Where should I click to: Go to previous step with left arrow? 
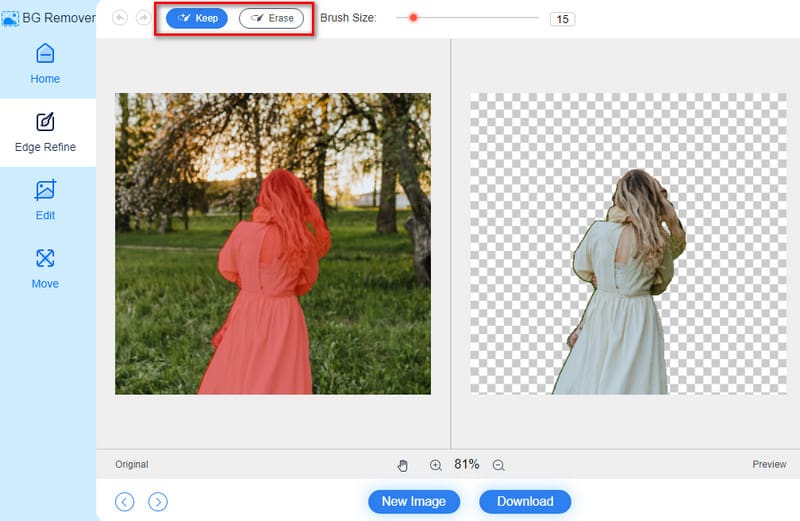point(124,502)
